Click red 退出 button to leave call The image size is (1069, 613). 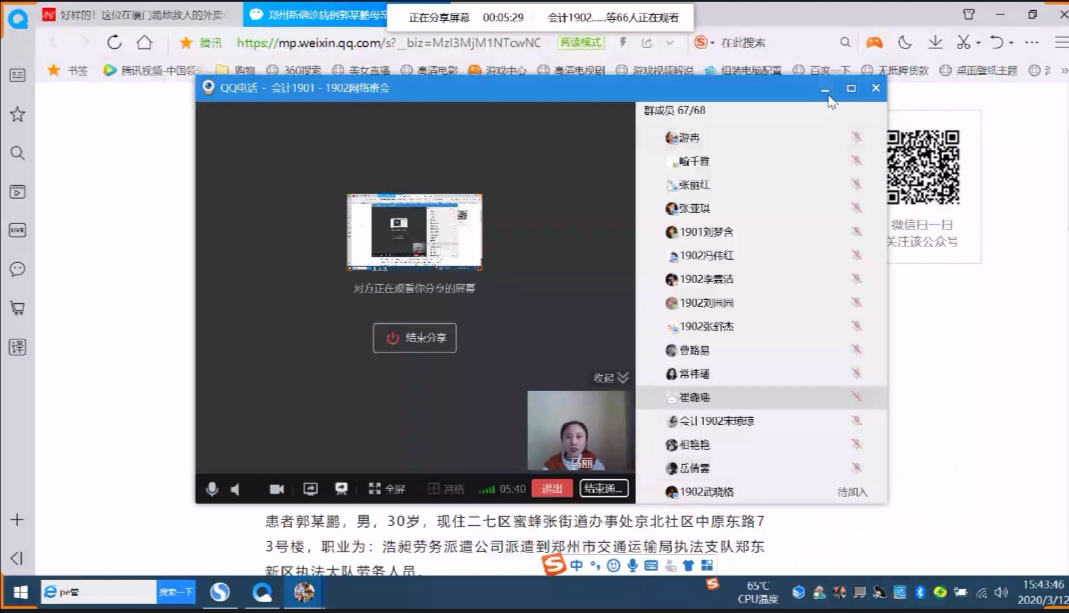pyautogui.click(x=552, y=489)
